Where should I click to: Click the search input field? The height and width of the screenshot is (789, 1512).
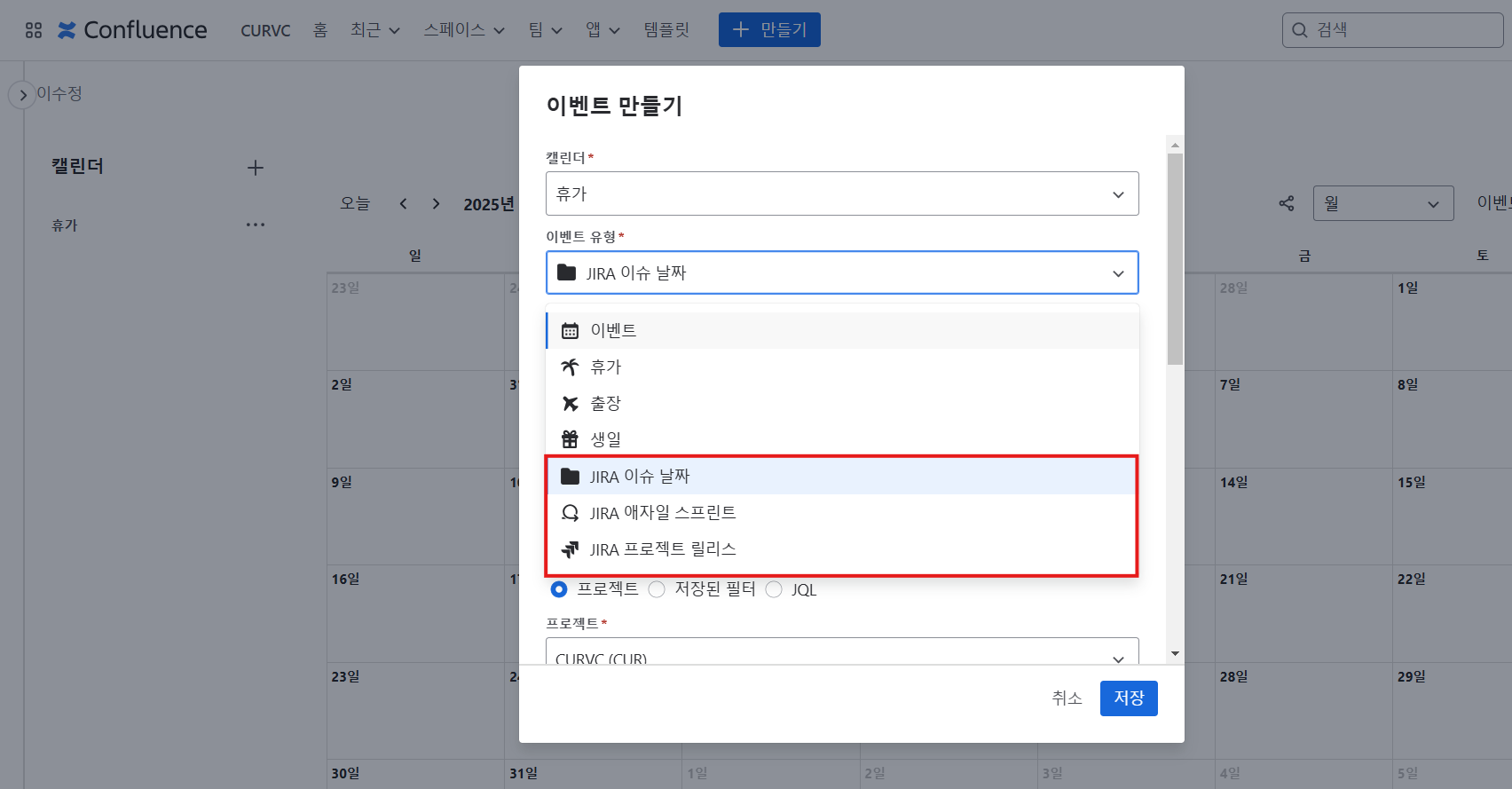coord(1393,30)
